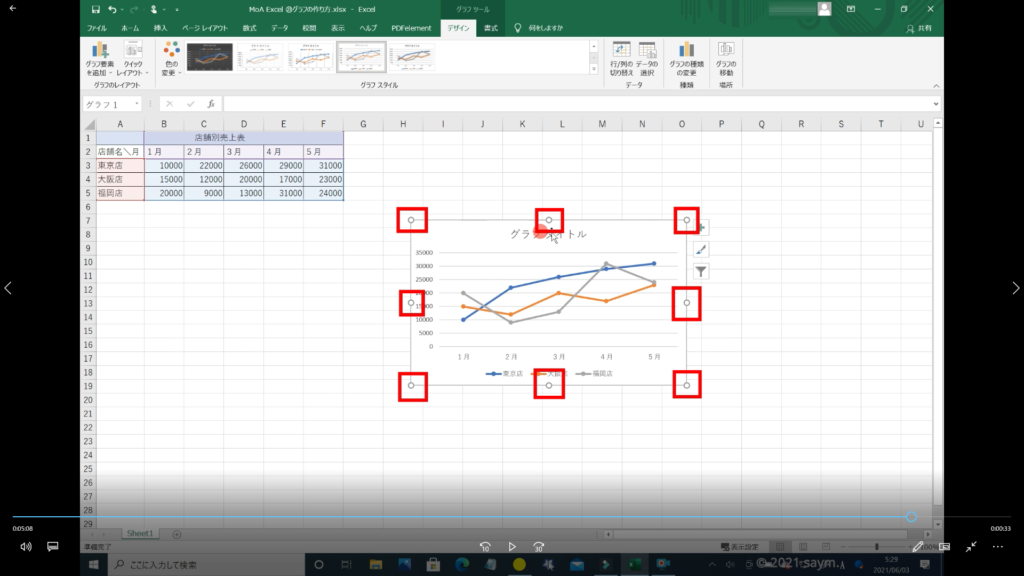The height and width of the screenshot is (576, 1024).
Task: Click the video progress bar handle
Action: point(911,517)
